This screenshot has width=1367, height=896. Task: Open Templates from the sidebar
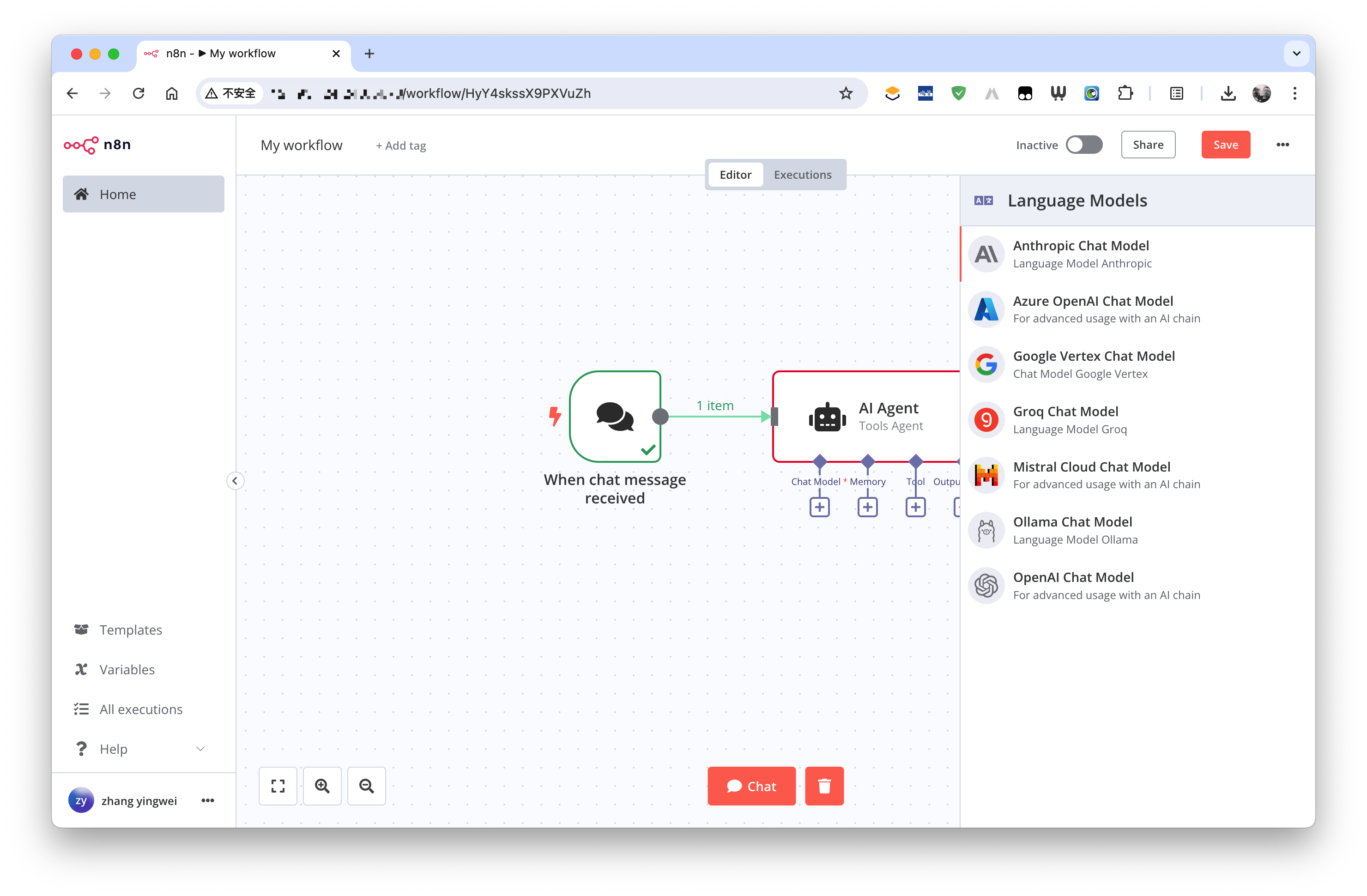click(x=130, y=630)
